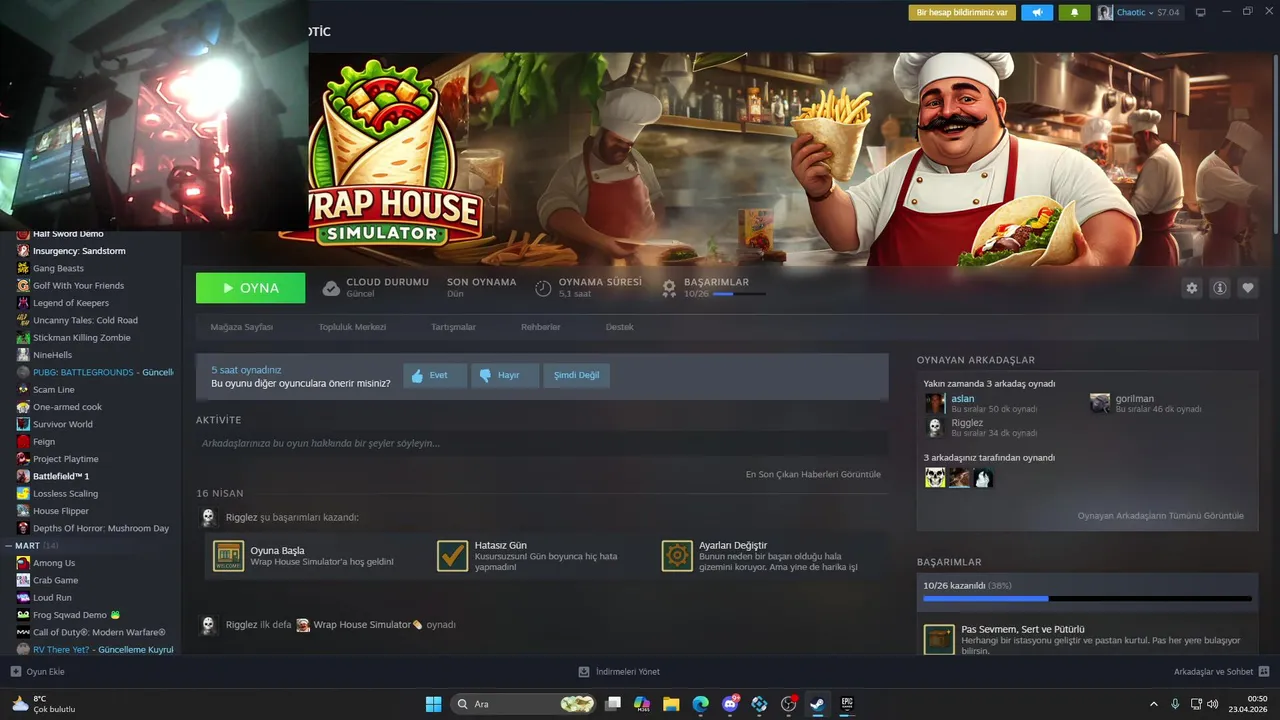Open the game info icon
The height and width of the screenshot is (720, 1280).
click(1220, 288)
